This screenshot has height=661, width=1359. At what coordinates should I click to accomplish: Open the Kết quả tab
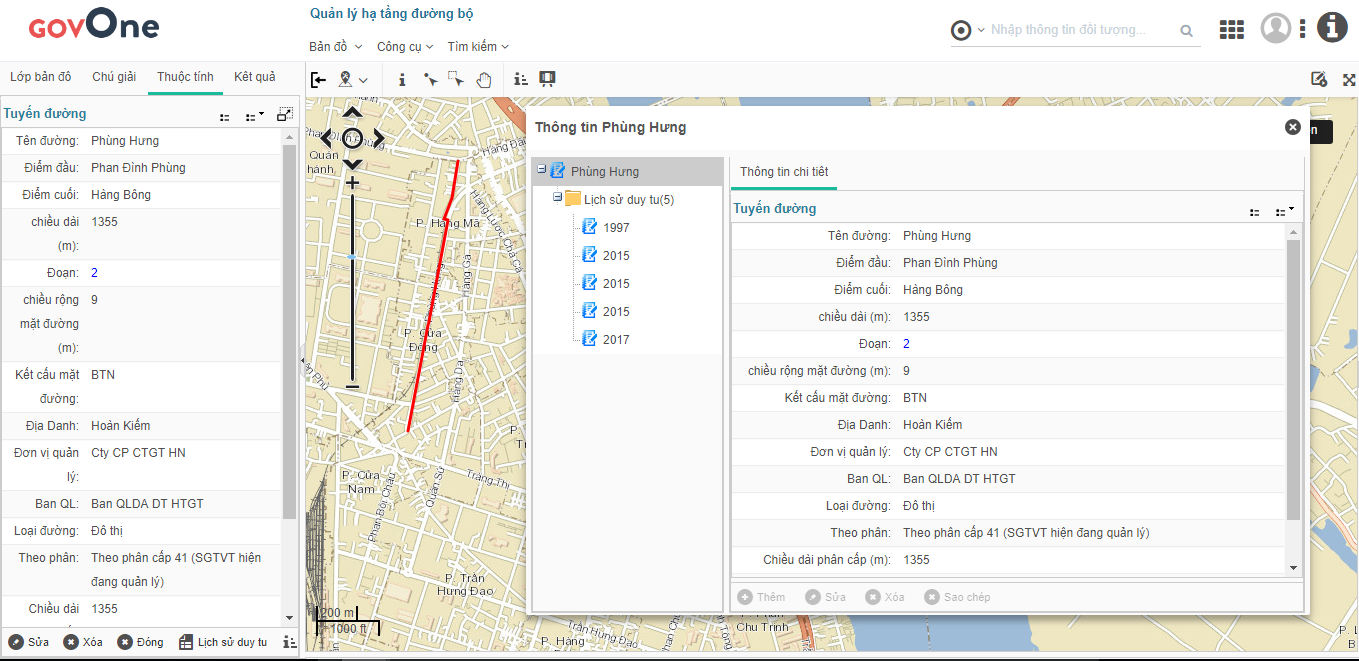click(x=254, y=77)
